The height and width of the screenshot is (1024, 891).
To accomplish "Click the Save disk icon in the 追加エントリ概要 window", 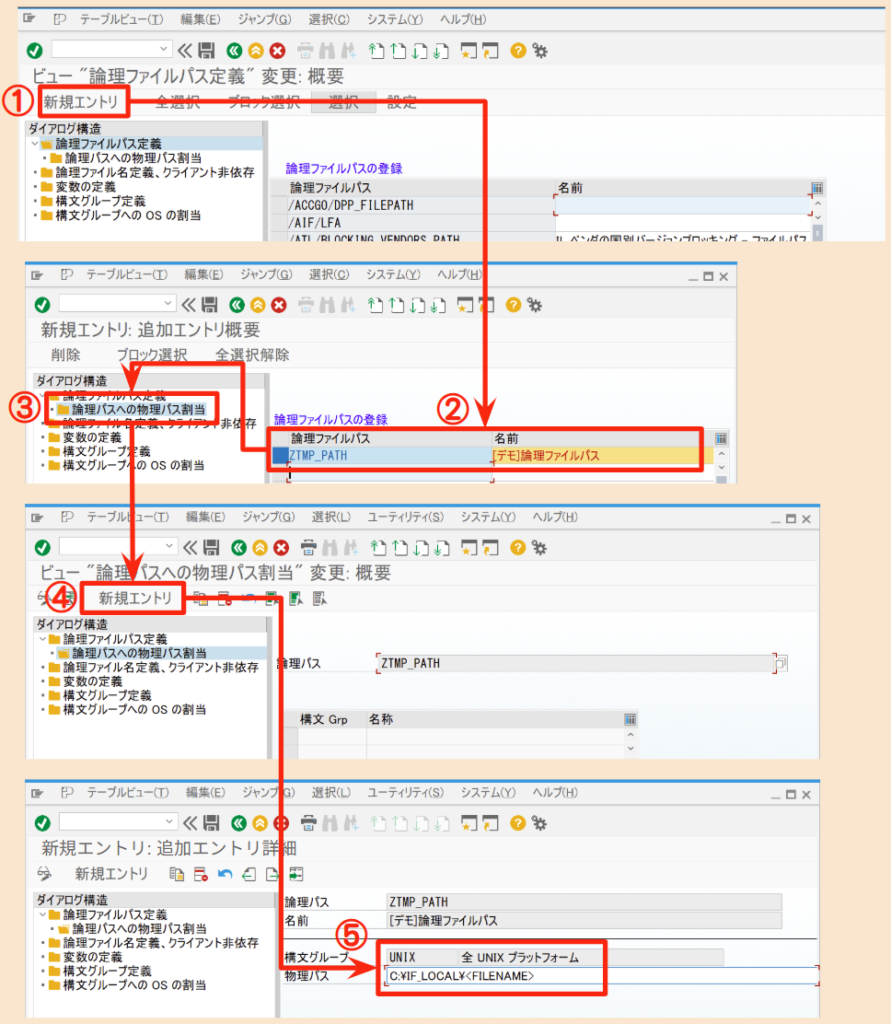I will [x=209, y=304].
